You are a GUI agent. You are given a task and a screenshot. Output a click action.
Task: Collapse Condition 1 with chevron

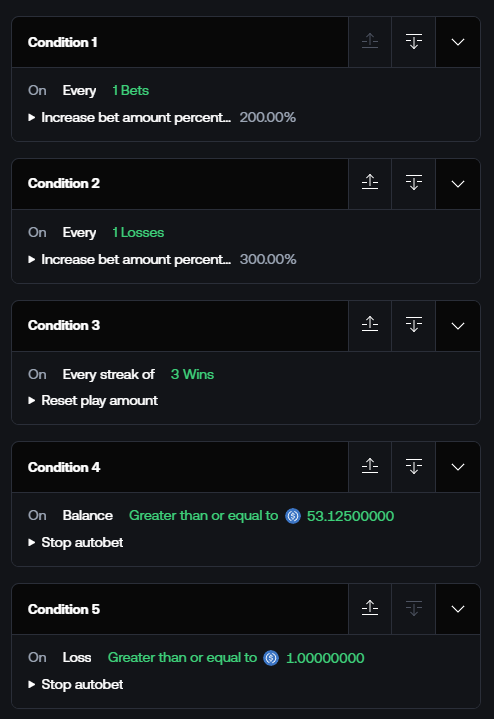[458, 42]
